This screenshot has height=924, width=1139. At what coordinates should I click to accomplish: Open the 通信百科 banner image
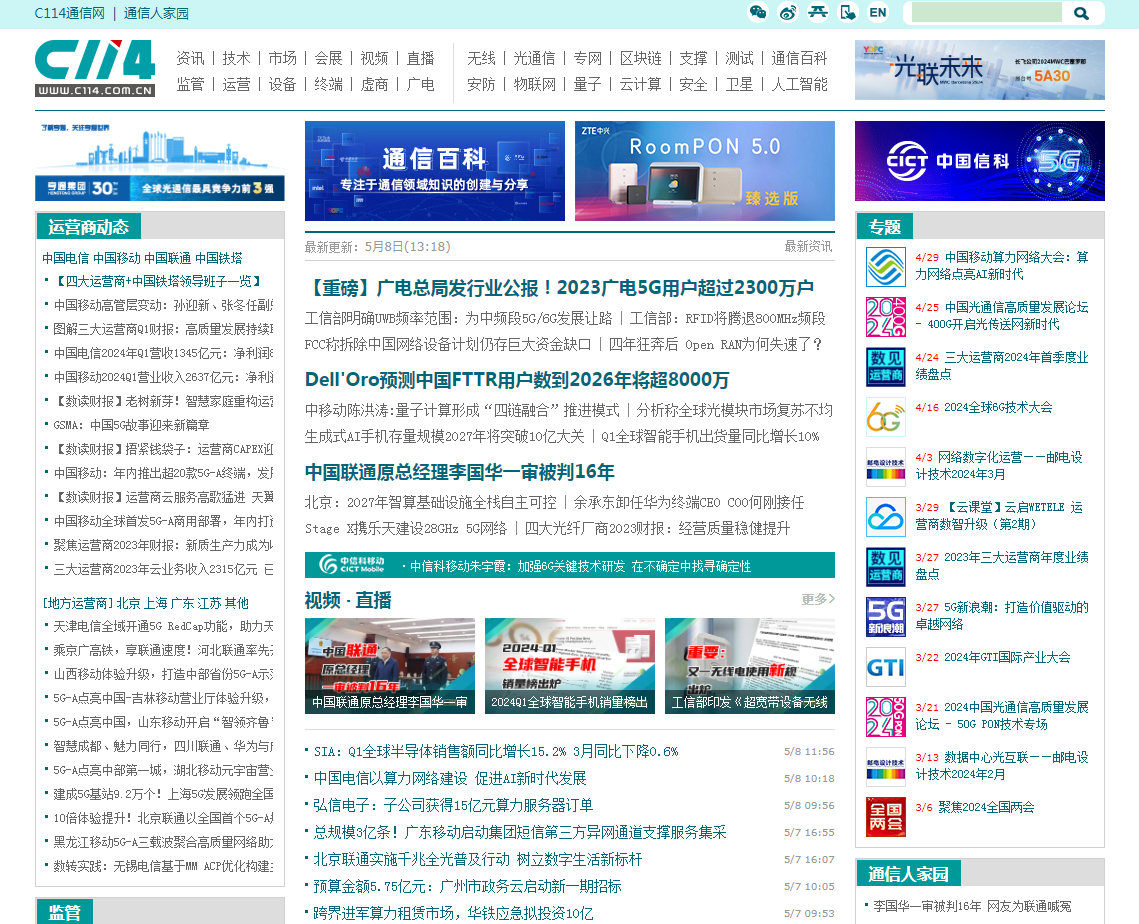[435, 171]
